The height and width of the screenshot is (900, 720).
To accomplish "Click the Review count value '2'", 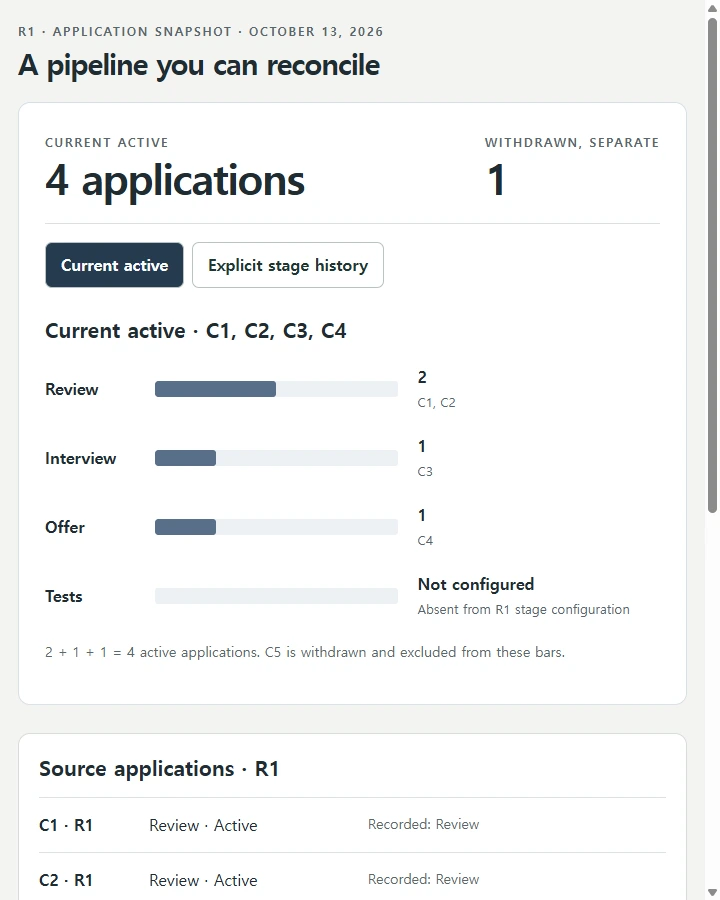I will point(422,378).
